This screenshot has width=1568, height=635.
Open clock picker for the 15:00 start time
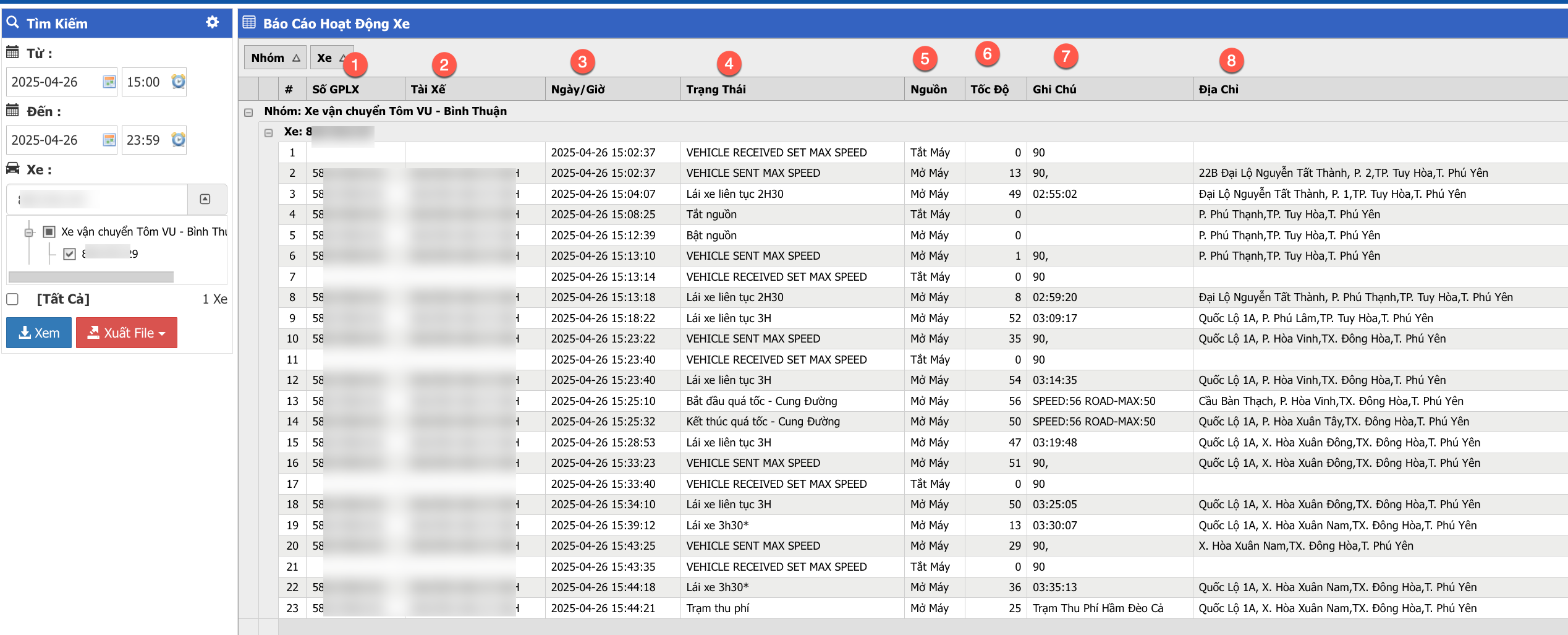pyautogui.click(x=178, y=82)
